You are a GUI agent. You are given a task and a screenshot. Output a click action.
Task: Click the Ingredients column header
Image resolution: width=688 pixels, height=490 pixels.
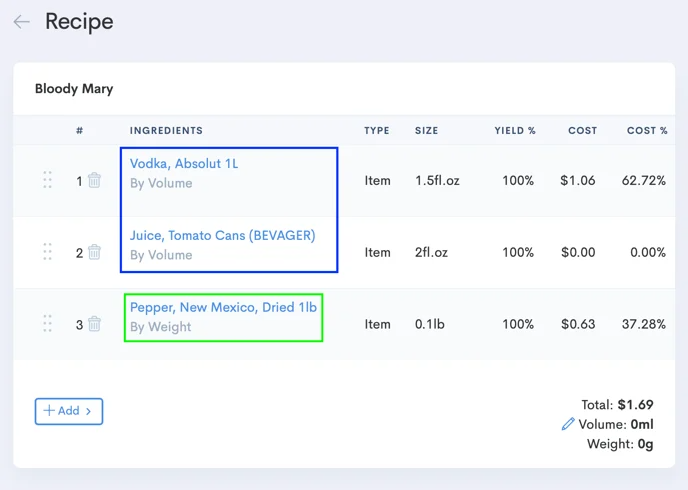[166, 131]
